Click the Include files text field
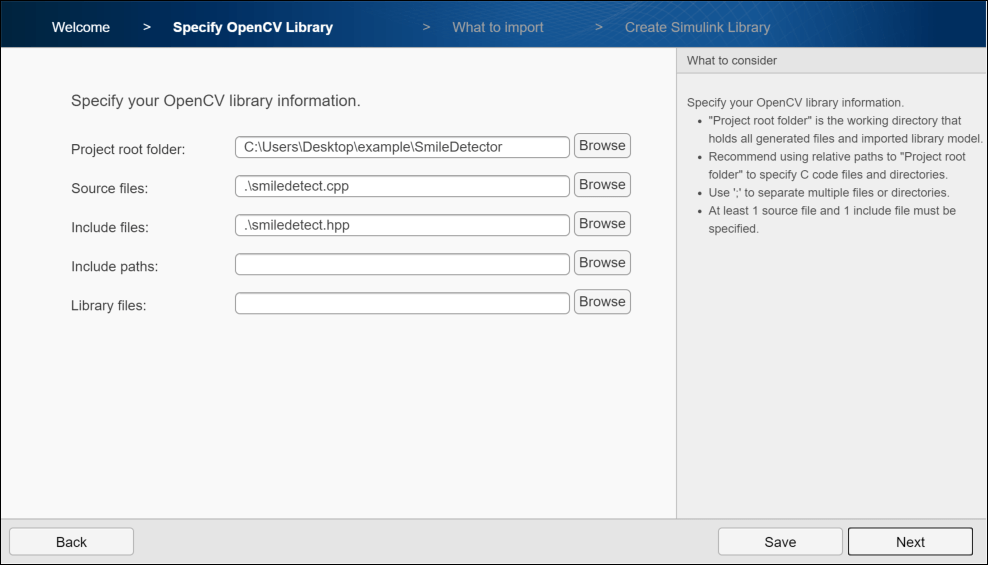This screenshot has height=565, width=988. coord(402,225)
